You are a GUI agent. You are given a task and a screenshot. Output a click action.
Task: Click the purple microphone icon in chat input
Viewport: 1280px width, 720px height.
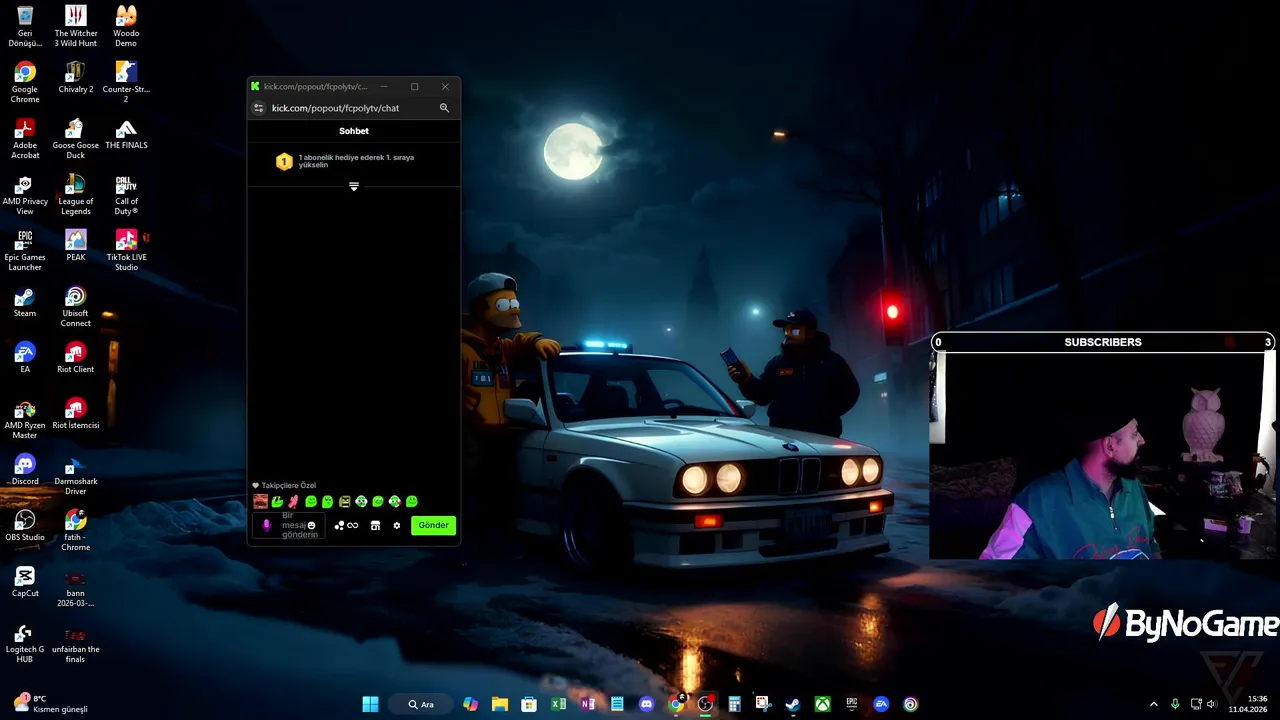[x=266, y=525]
